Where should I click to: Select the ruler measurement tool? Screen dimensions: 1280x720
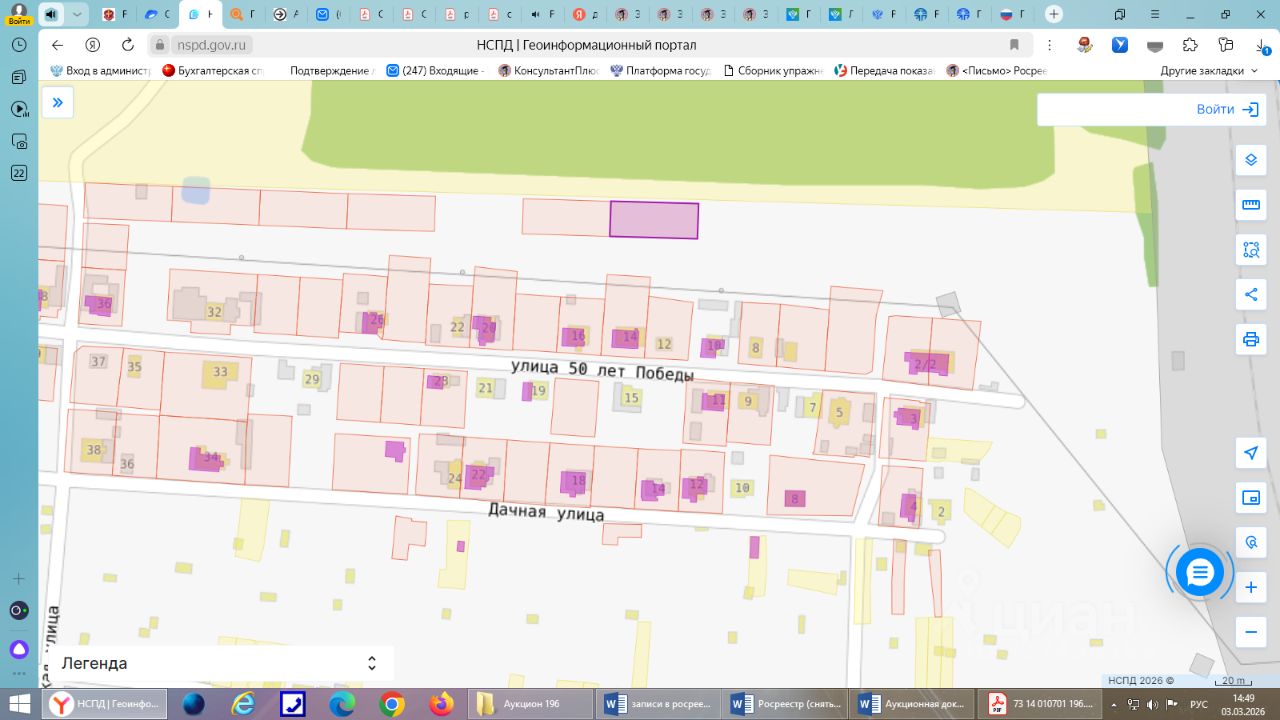[x=1250, y=205]
